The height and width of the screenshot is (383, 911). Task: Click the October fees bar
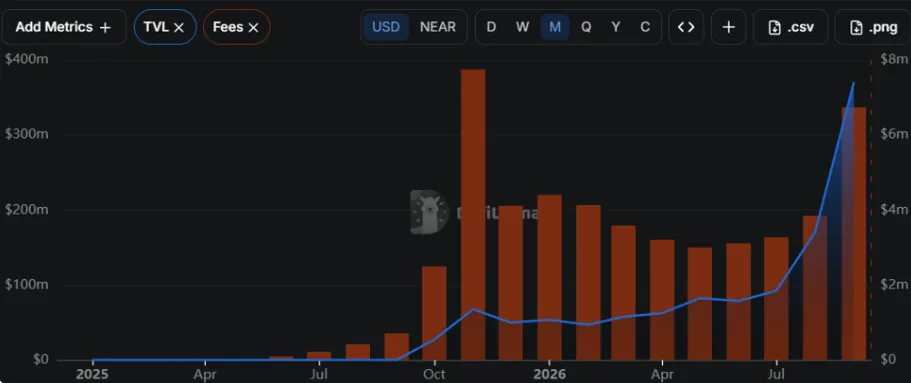pyautogui.click(x=434, y=313)
